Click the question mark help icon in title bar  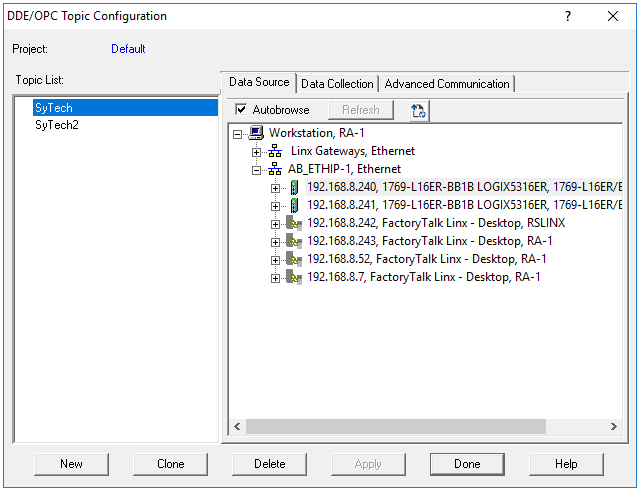pyautogui.click(x=568, y=16)
